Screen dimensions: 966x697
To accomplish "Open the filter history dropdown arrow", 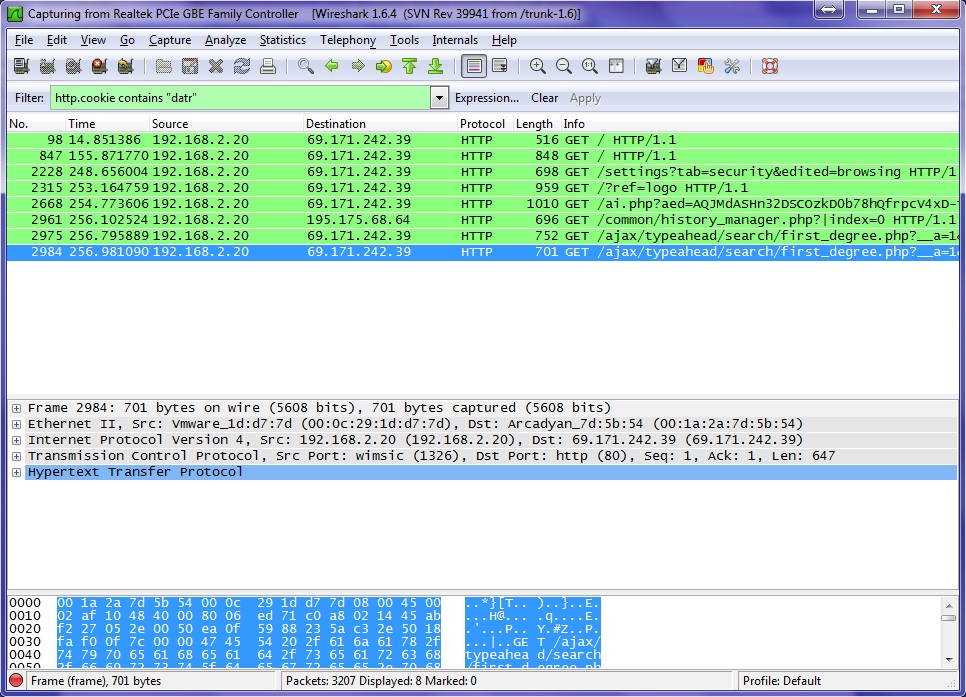I will (439, 98).
